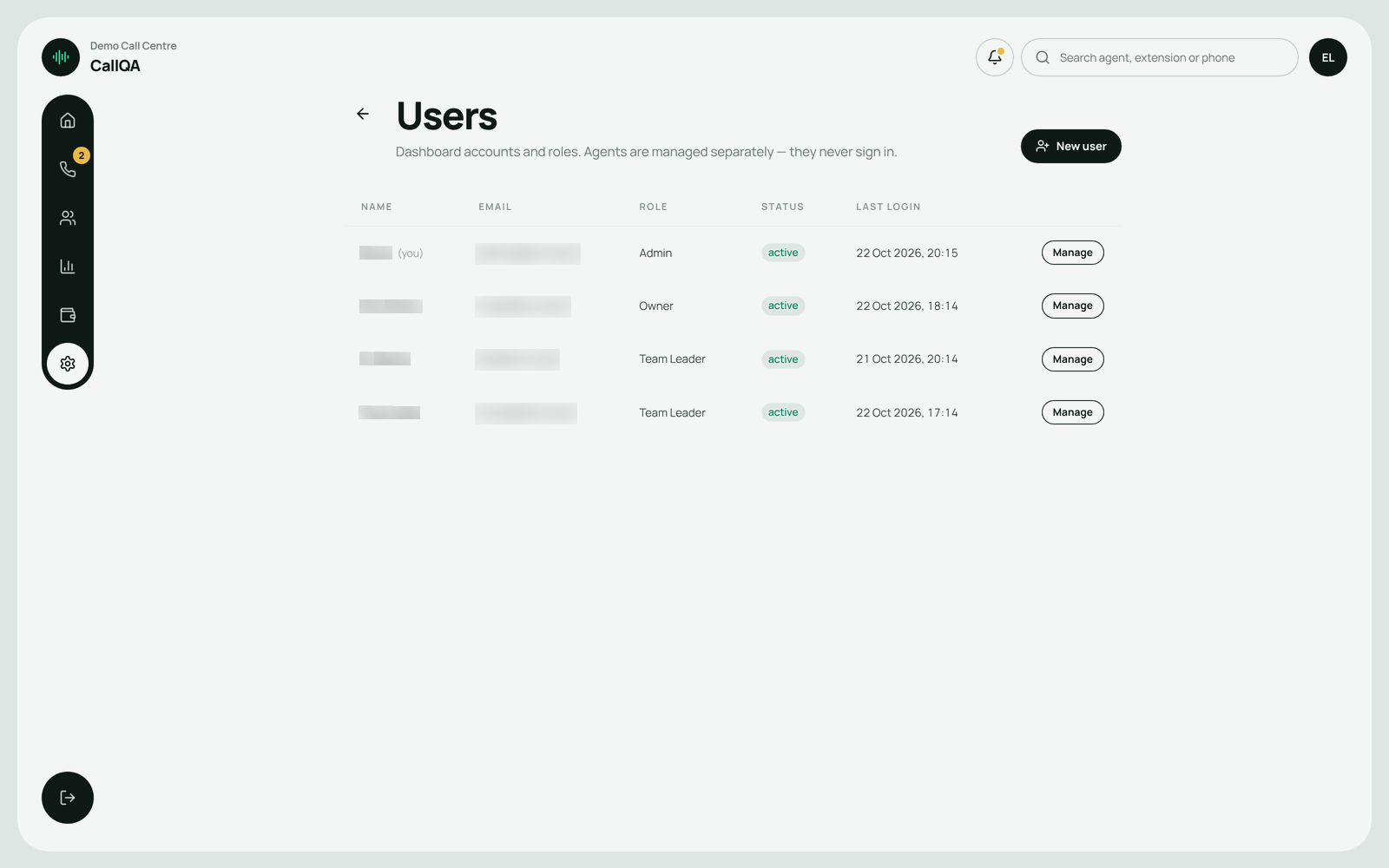This screenshot has width=1389, height=868.
Task: Click last login 22 Oct 2026, 18:14
Action: 907,306
